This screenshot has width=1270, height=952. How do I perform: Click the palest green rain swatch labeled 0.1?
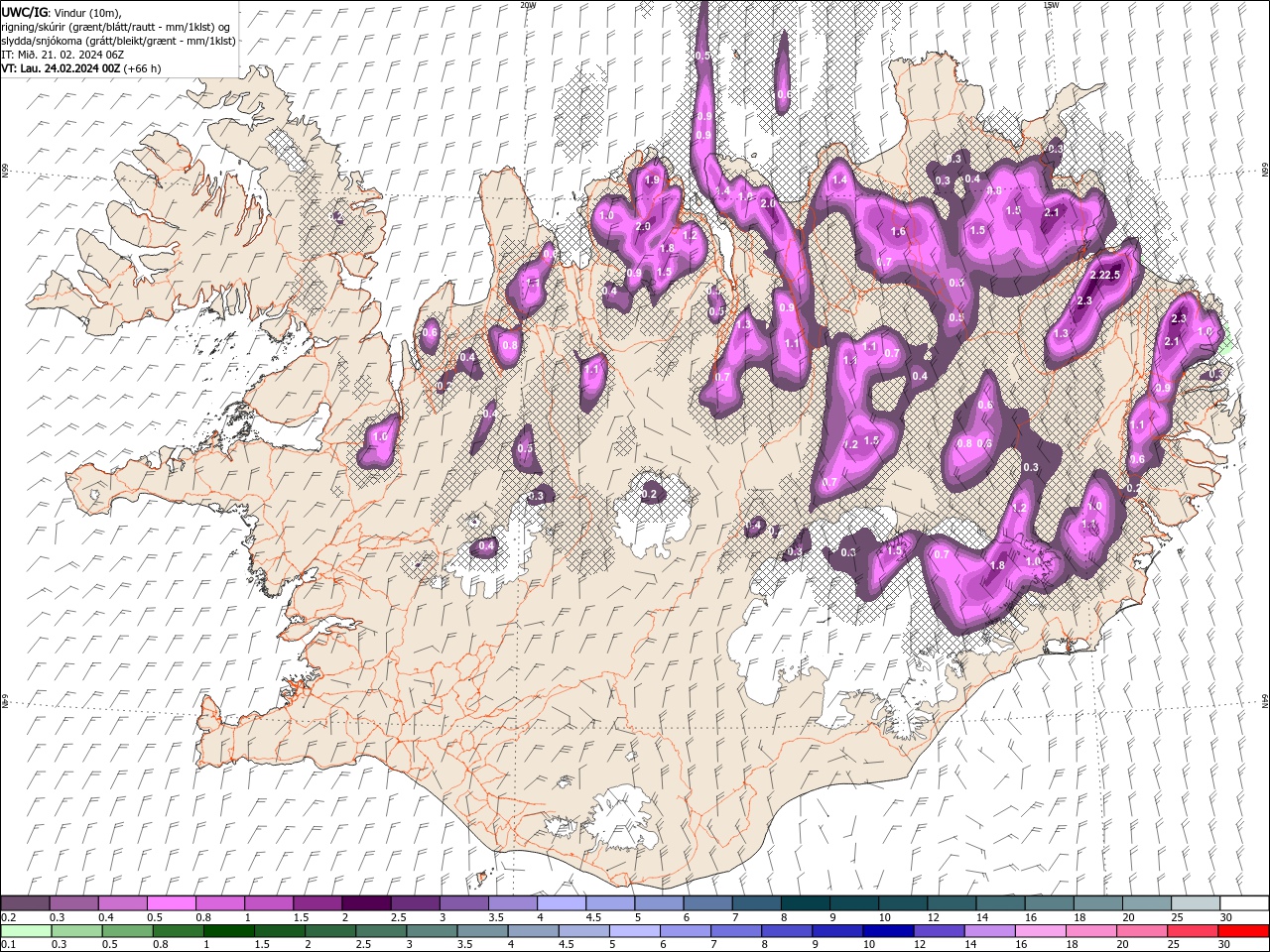[x=26, y=931]
